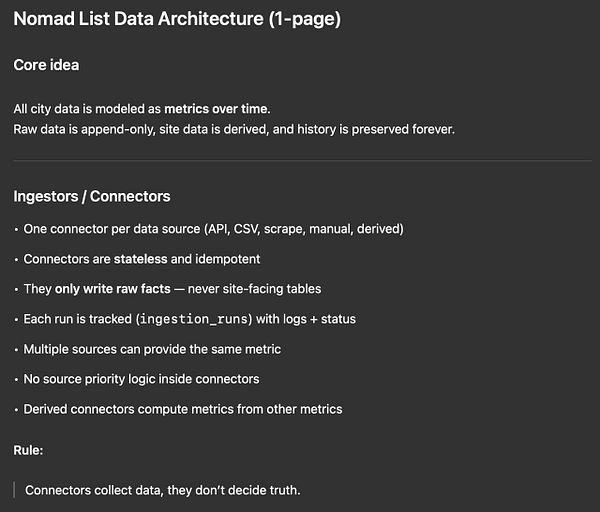This screenshot has height=512, width=600.
Task: Click the horizontal divider below Core idea
Action: coord(302,161)
